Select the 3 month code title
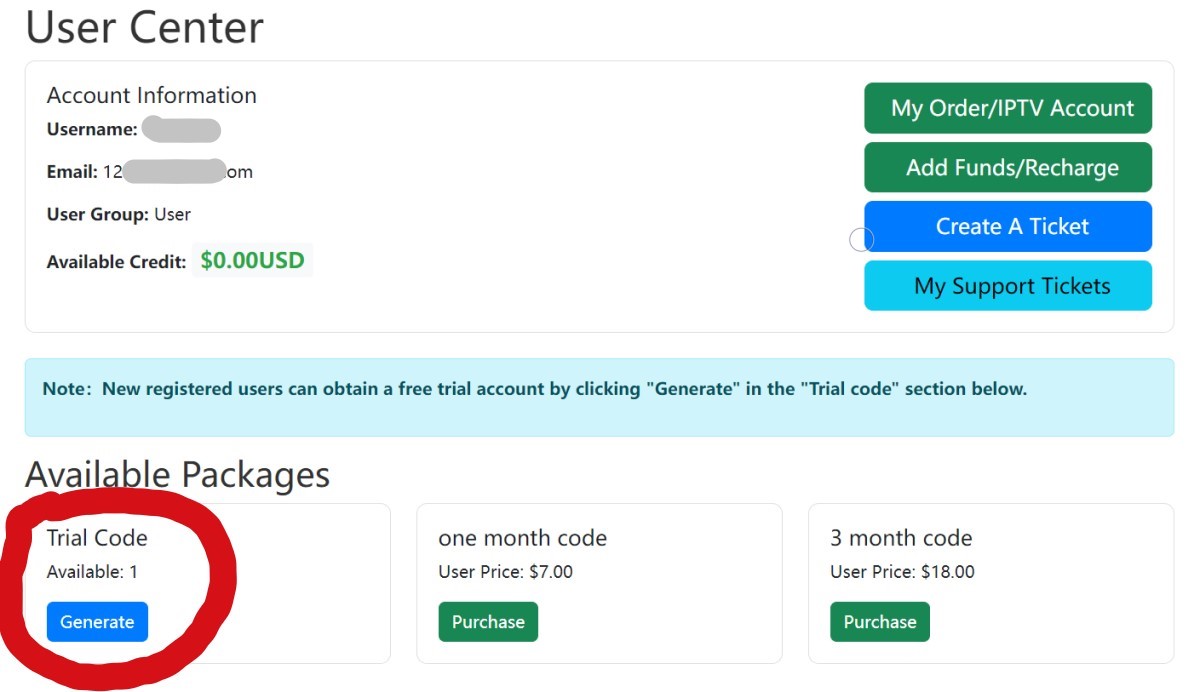Screen dimensions: 1200x692 point(900,538)
